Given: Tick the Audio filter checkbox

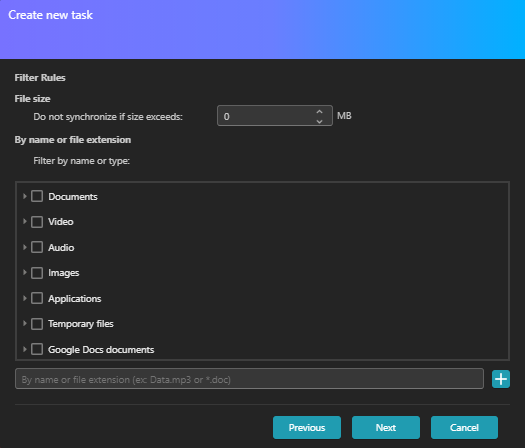Looking at the screenshot, I should (37, 247).
